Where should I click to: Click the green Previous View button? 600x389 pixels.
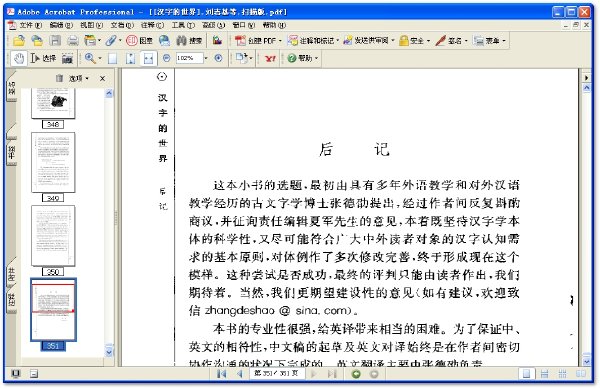(x=356, y=374)
